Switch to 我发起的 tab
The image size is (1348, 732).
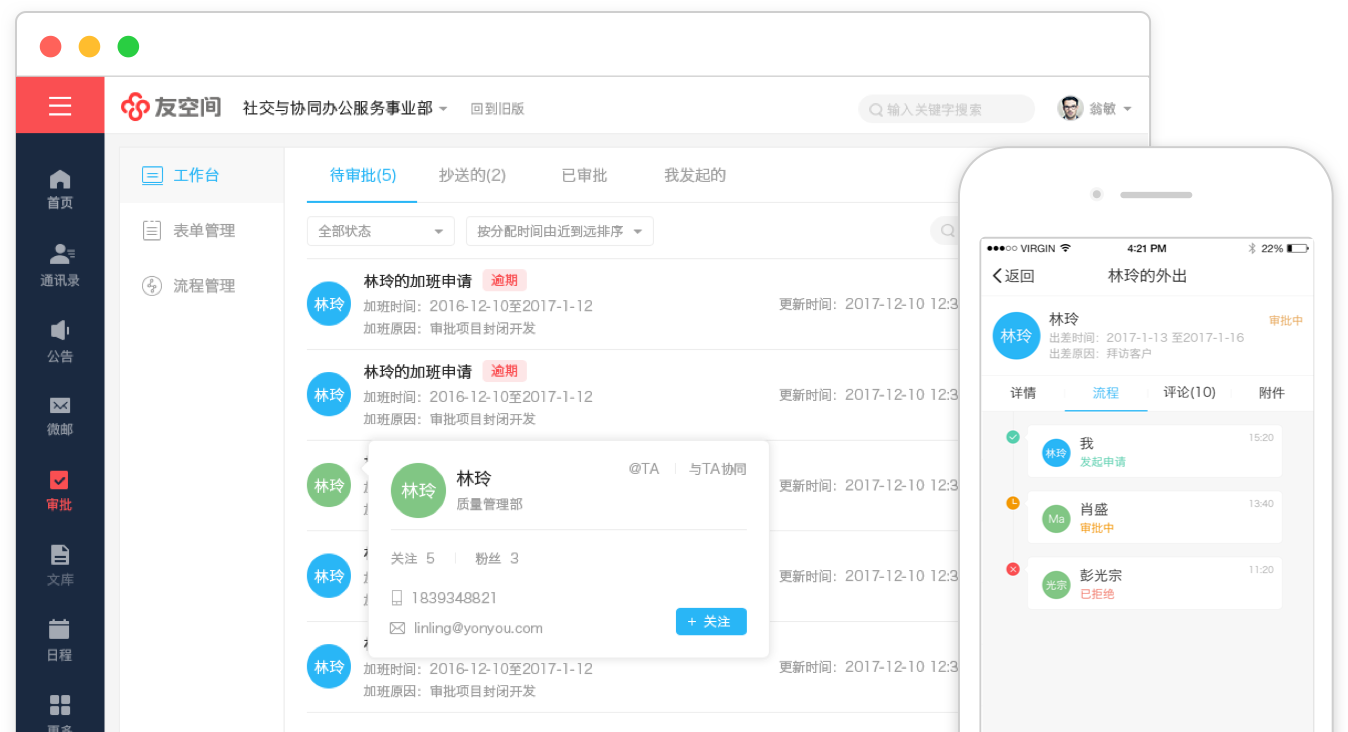point(695,175)
